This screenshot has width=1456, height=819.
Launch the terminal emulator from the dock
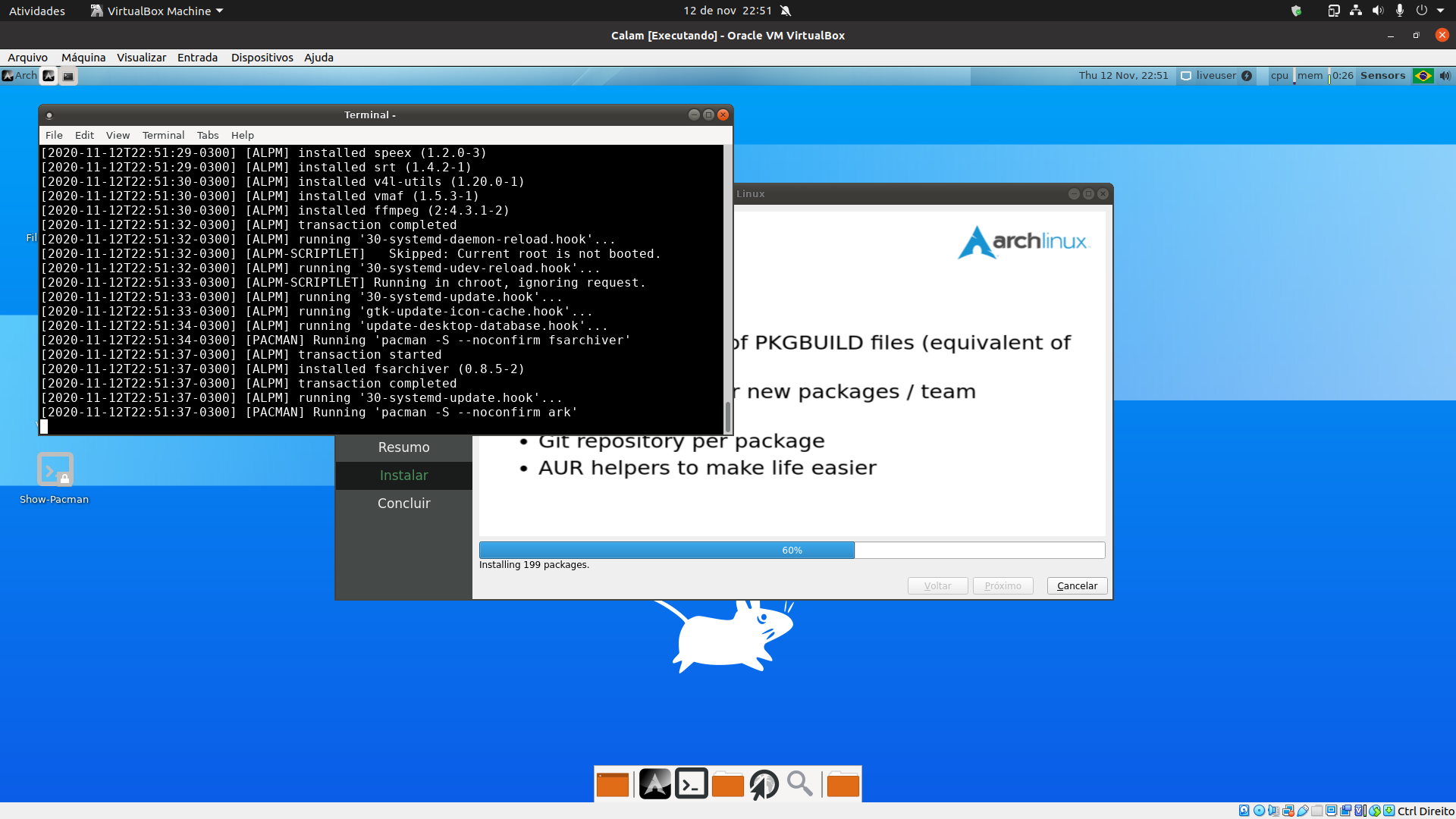point(692,784)
